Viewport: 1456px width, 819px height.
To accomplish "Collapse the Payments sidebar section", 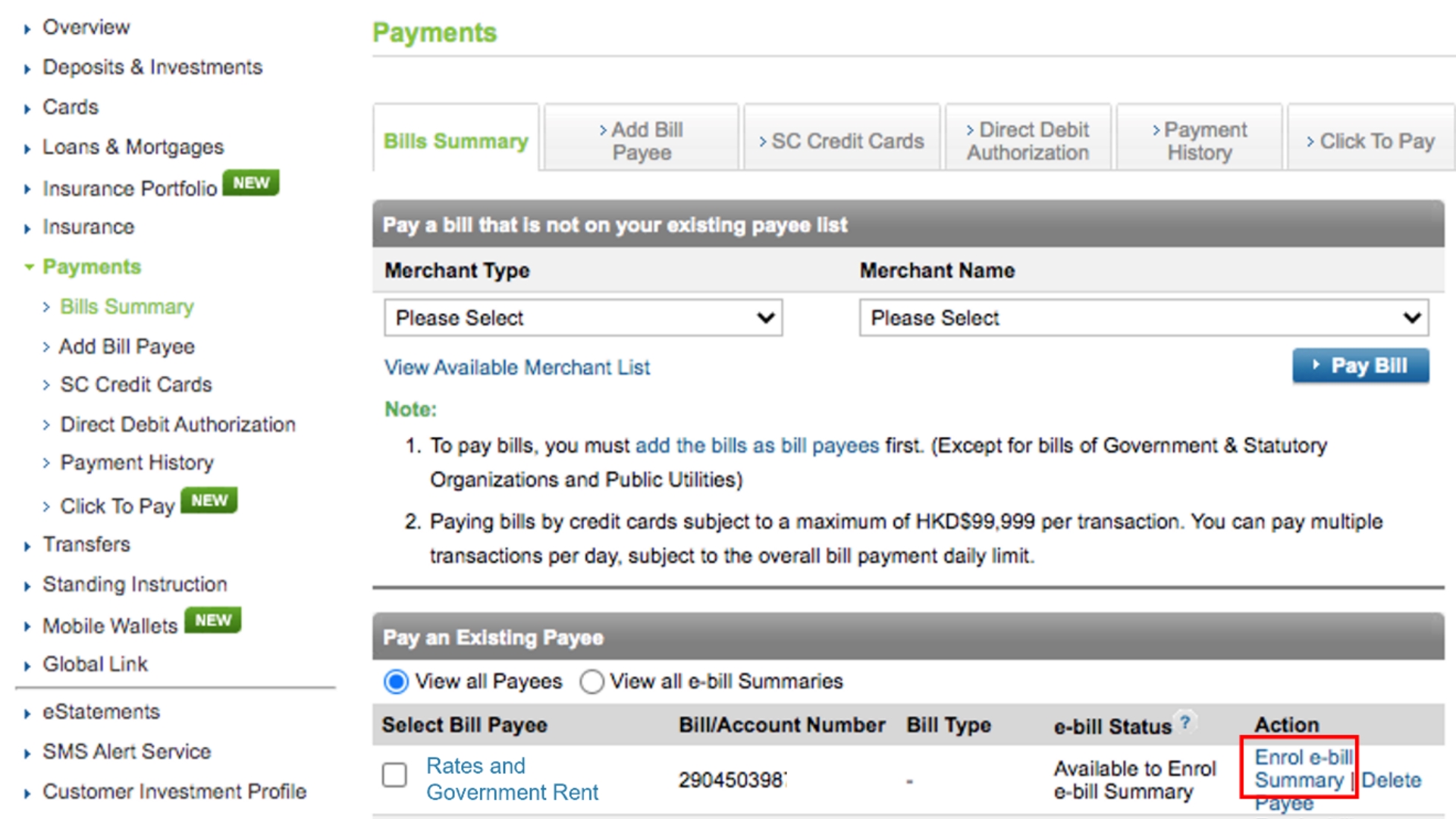I will tap(91, 266).
